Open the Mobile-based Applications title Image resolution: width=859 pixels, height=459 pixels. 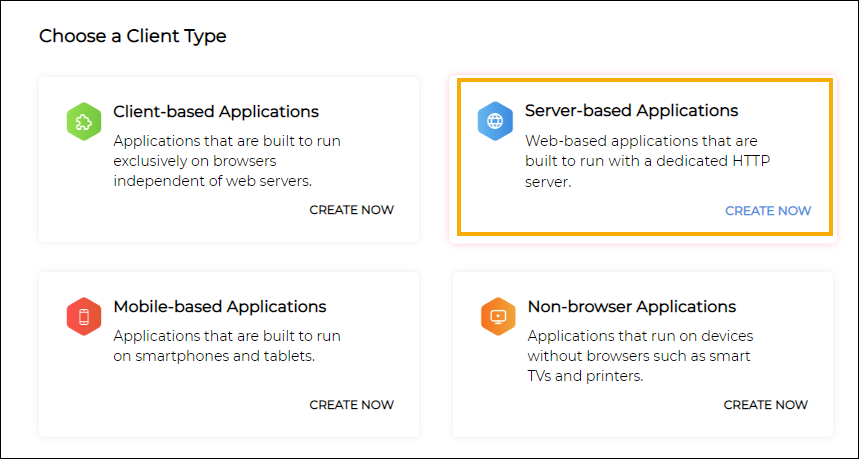[x=220, y=307]
